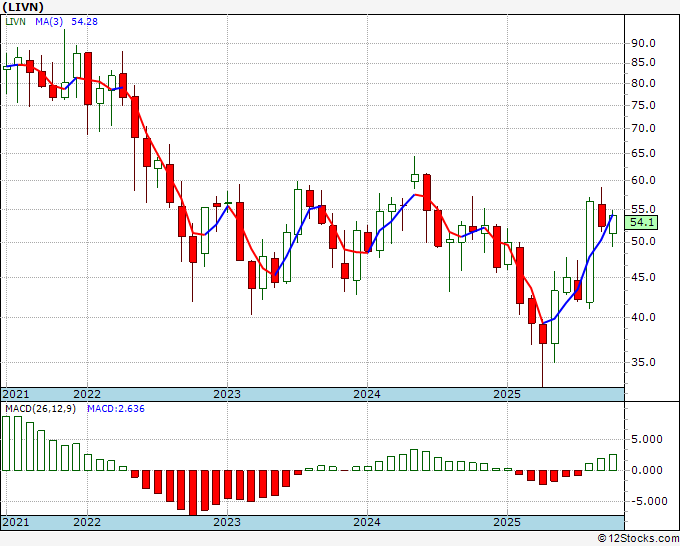
Task: Click the 50.0 price axis label
Action: (x=643, y=242)
